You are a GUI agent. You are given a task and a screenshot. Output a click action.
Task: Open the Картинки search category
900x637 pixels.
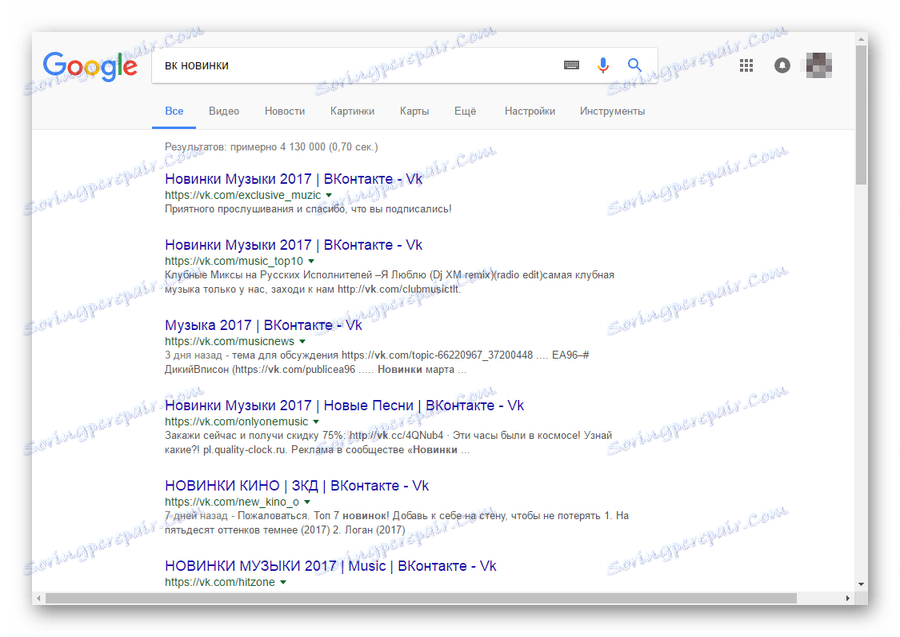coord(352,111)
